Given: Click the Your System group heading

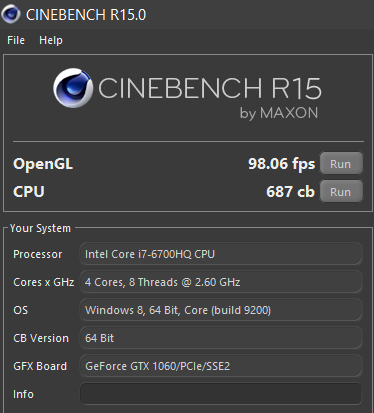Looking at the screenshot, I should coord(40,228).
